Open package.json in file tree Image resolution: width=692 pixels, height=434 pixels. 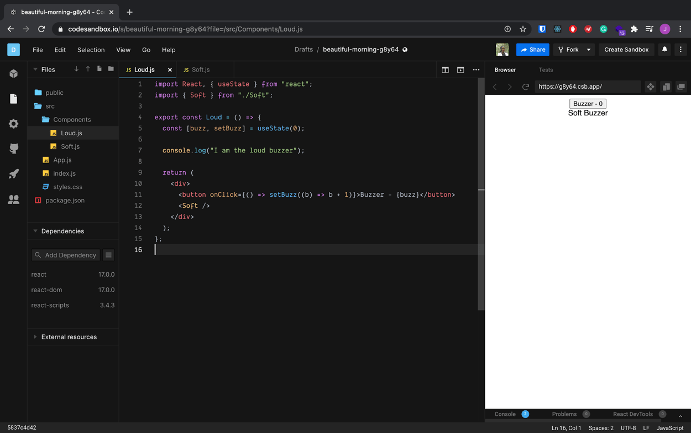[x=64, y=200]
